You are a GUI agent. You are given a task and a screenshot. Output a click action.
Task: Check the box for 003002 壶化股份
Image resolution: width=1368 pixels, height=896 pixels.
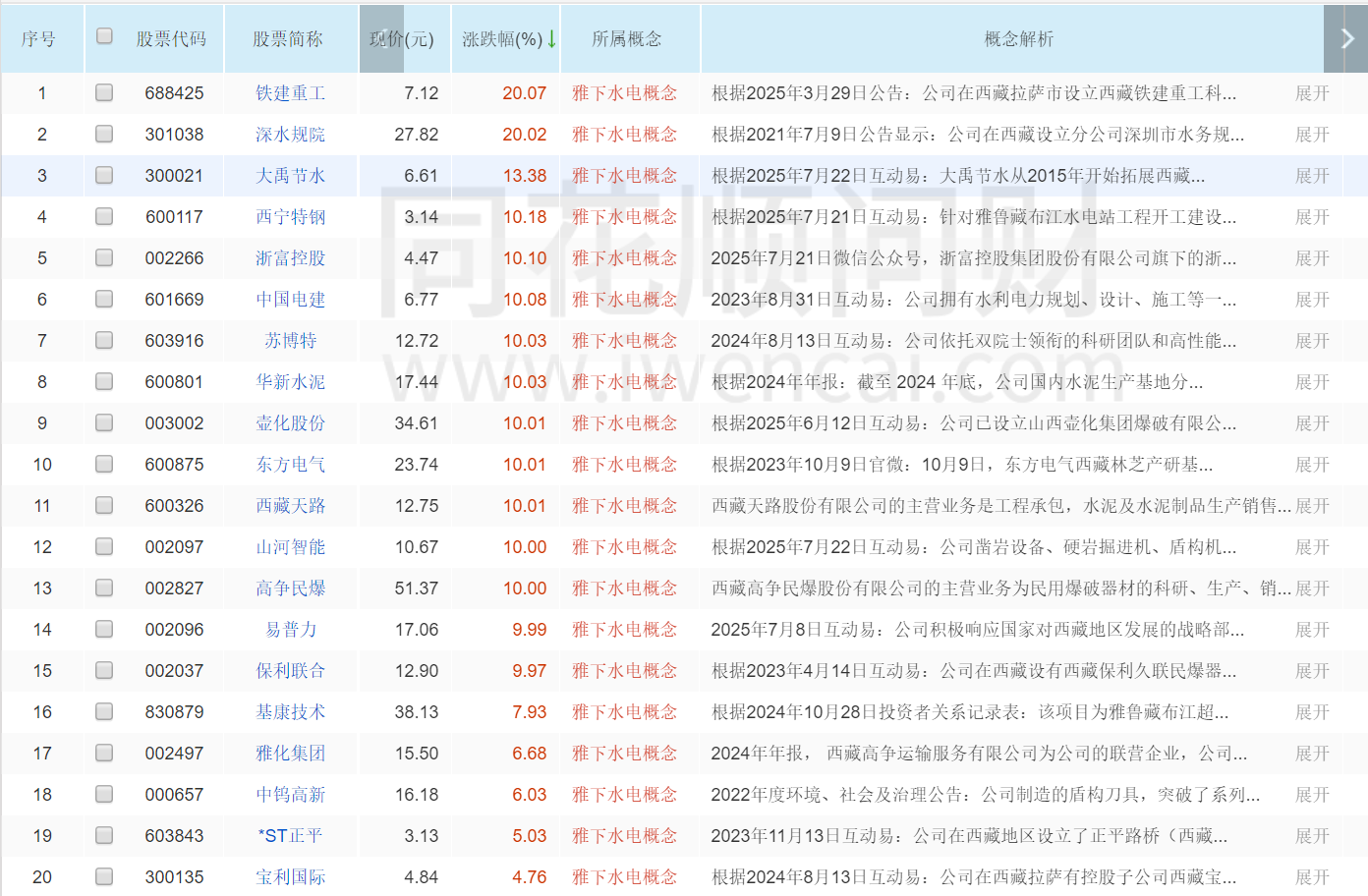click(x=104, y=422)
